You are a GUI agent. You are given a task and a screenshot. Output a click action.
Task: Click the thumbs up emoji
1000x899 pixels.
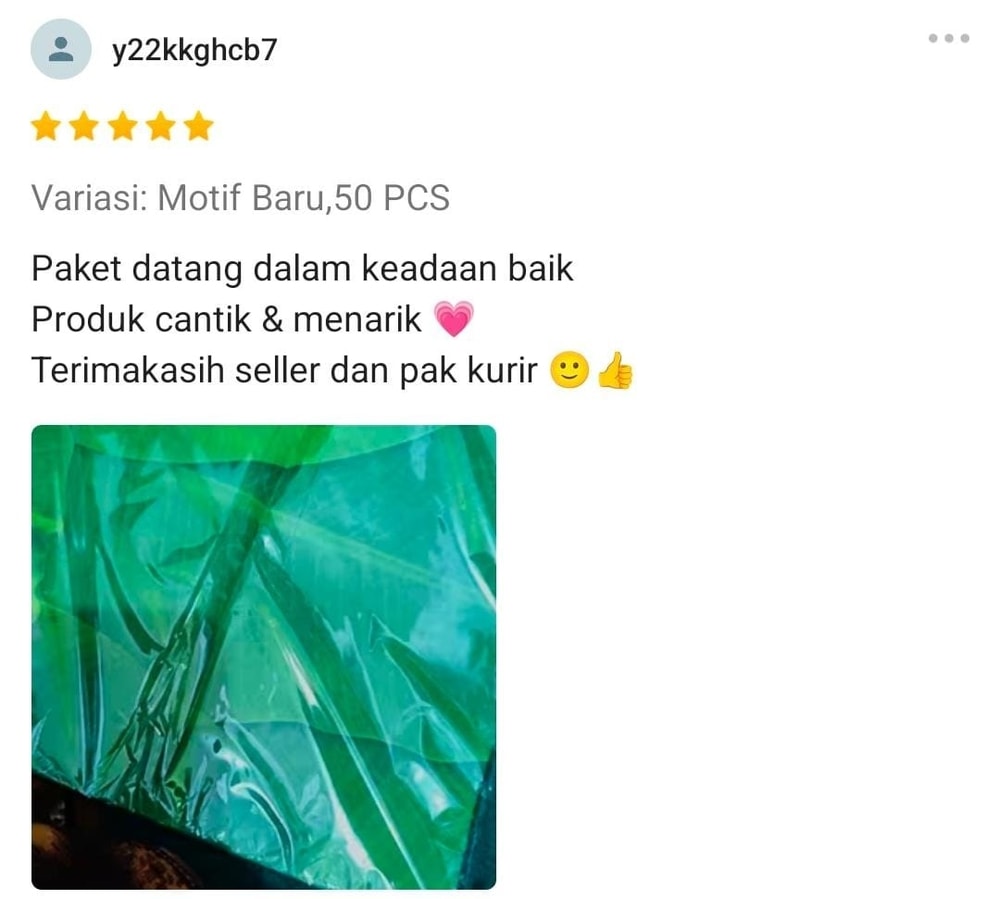614,370
